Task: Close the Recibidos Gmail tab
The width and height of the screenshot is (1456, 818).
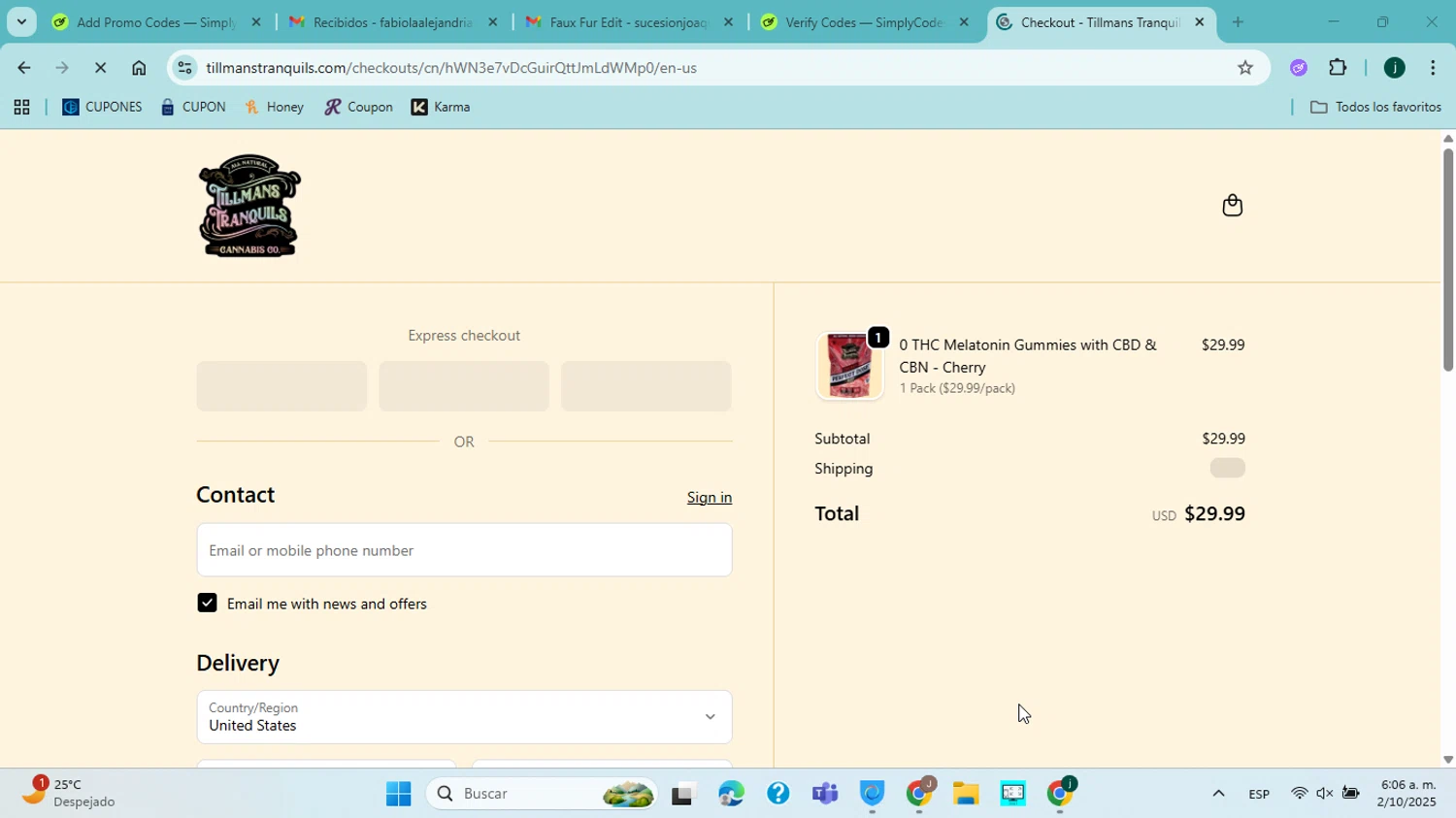Action: click(492, 21)
